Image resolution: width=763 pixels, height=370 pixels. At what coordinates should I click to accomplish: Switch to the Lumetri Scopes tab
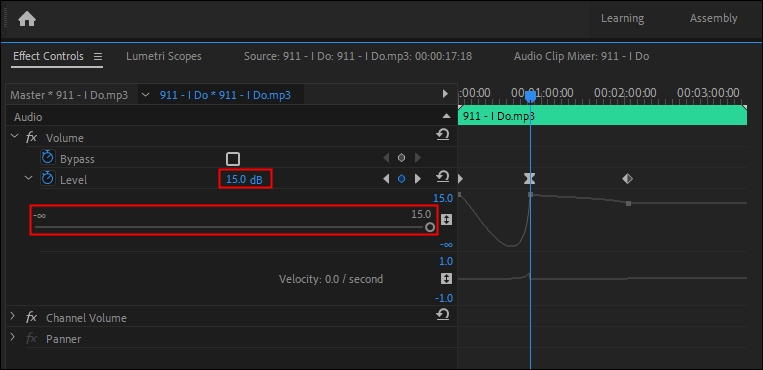(x=164, y=56)
